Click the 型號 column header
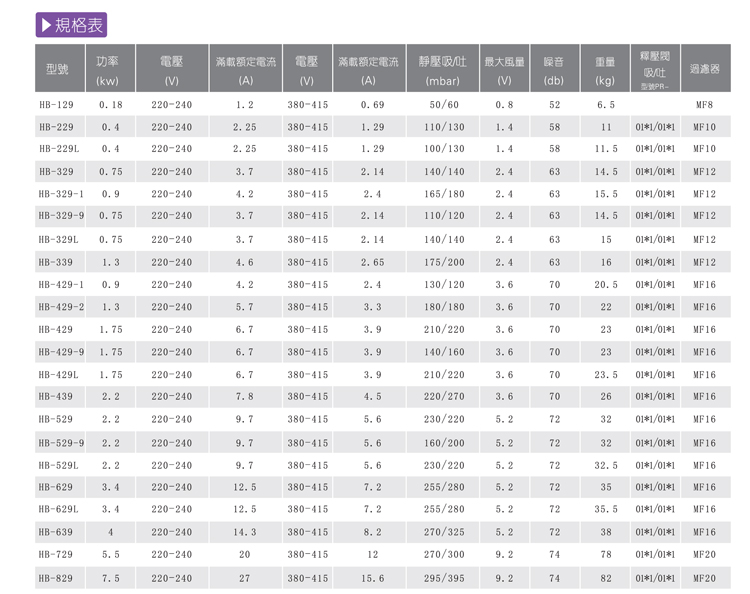750x594 pixels. [x=57, y=71]
